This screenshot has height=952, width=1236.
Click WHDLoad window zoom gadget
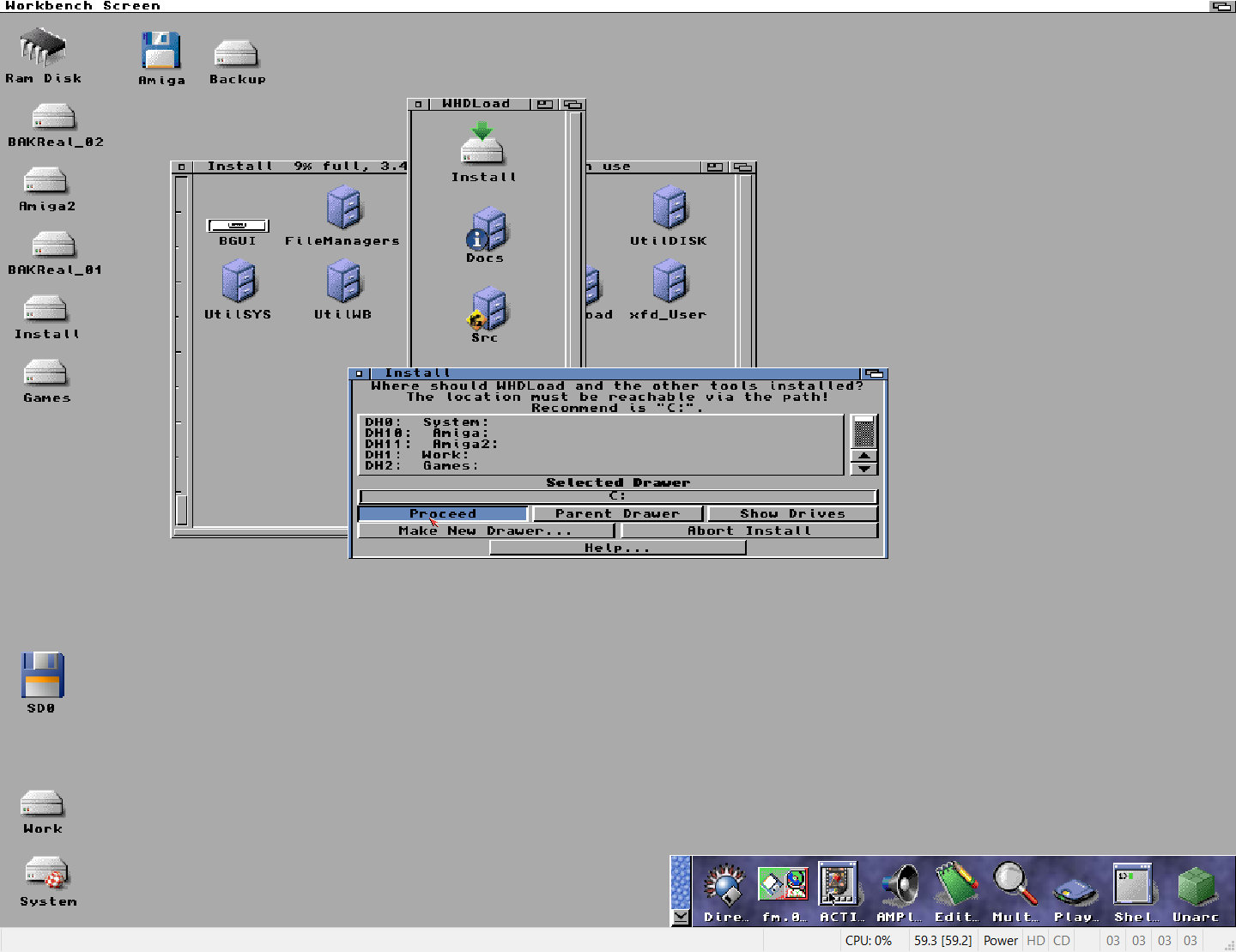click(544, 104)
